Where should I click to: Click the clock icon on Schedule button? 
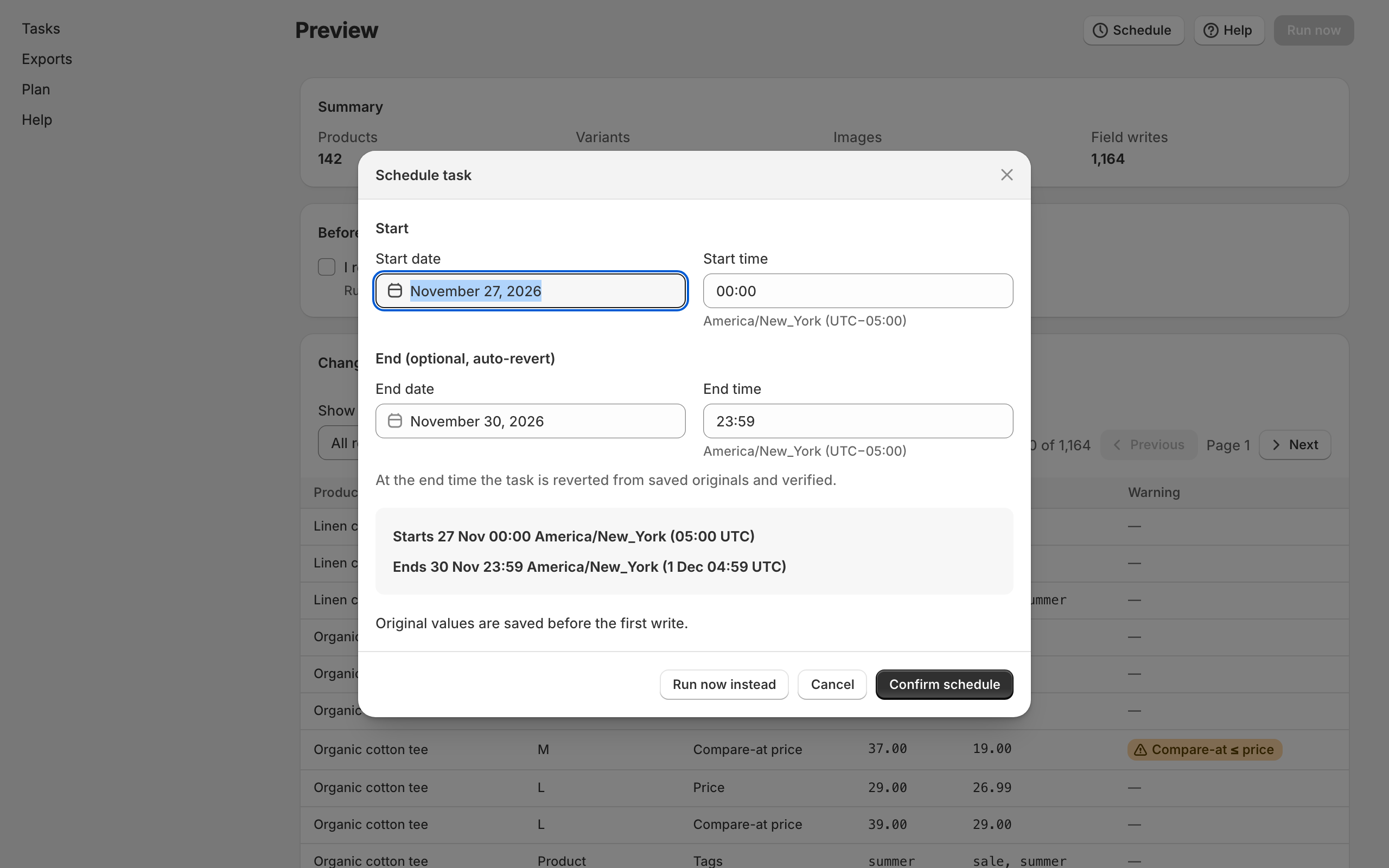pyautogui.click(x=1100, y=30)
